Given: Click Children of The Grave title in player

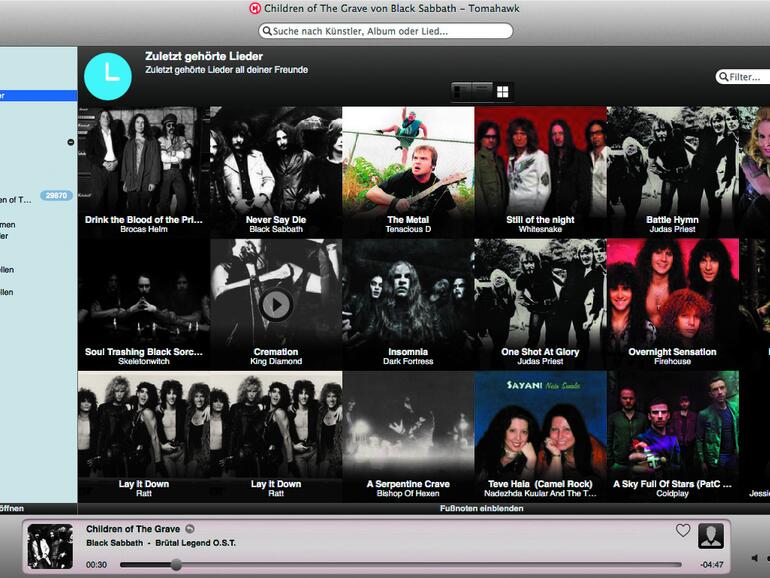Looking at the screenshot, I should tap(133, 529).
